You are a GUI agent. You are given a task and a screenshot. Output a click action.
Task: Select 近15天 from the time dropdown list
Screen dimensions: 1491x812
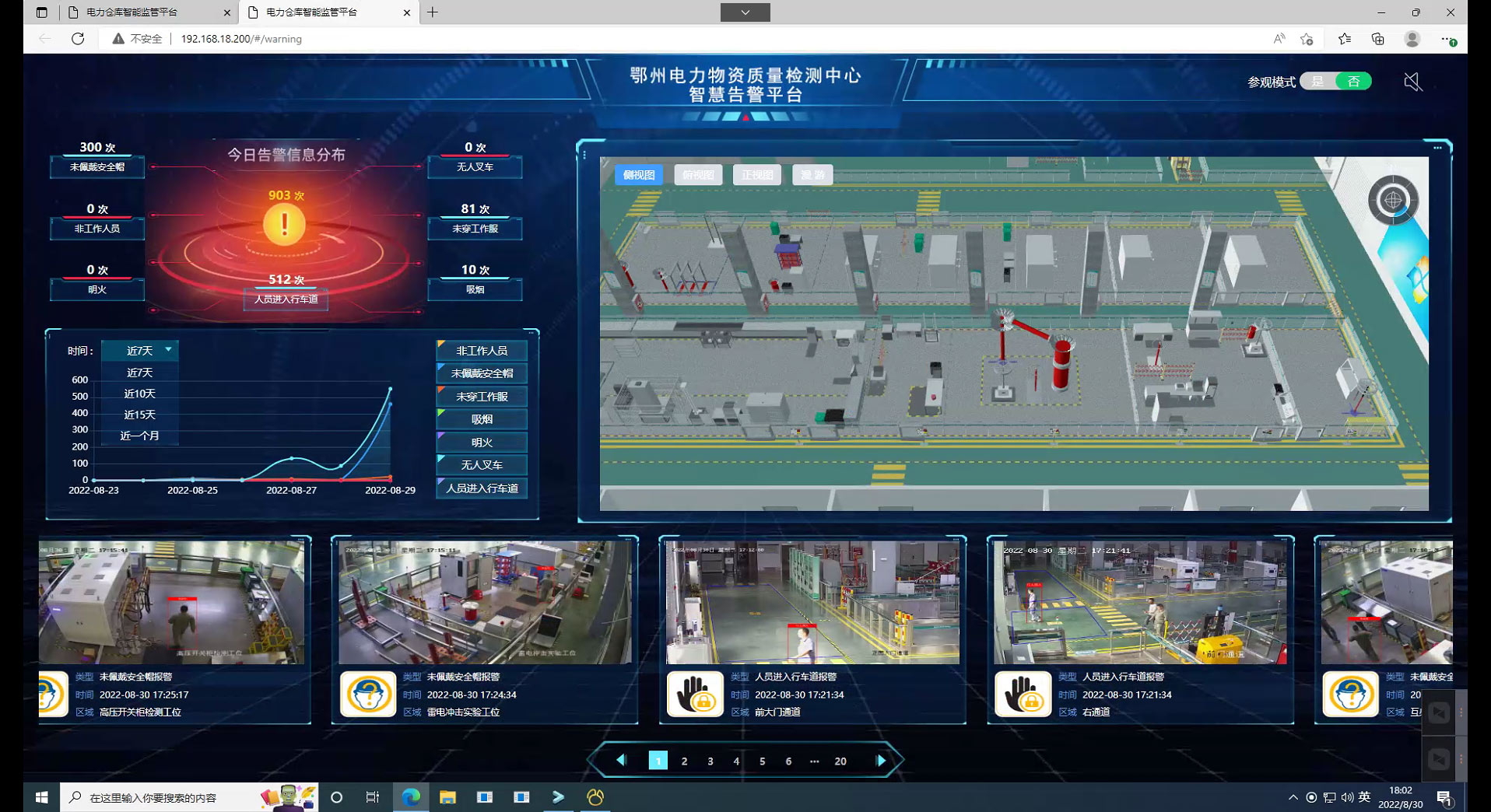(x=140, y=415)
